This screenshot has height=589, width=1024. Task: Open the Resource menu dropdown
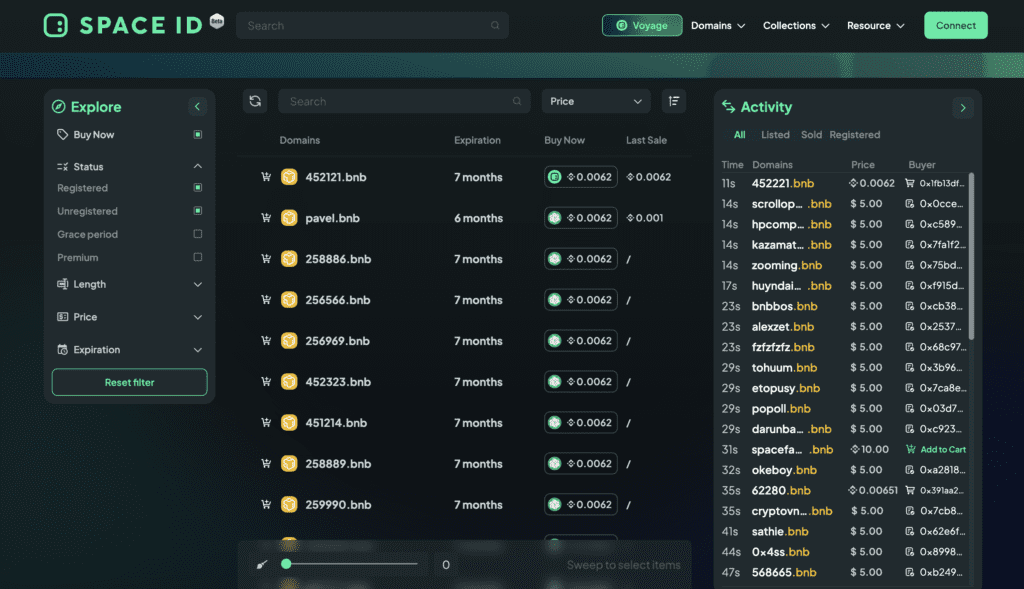tap(876, 25)
